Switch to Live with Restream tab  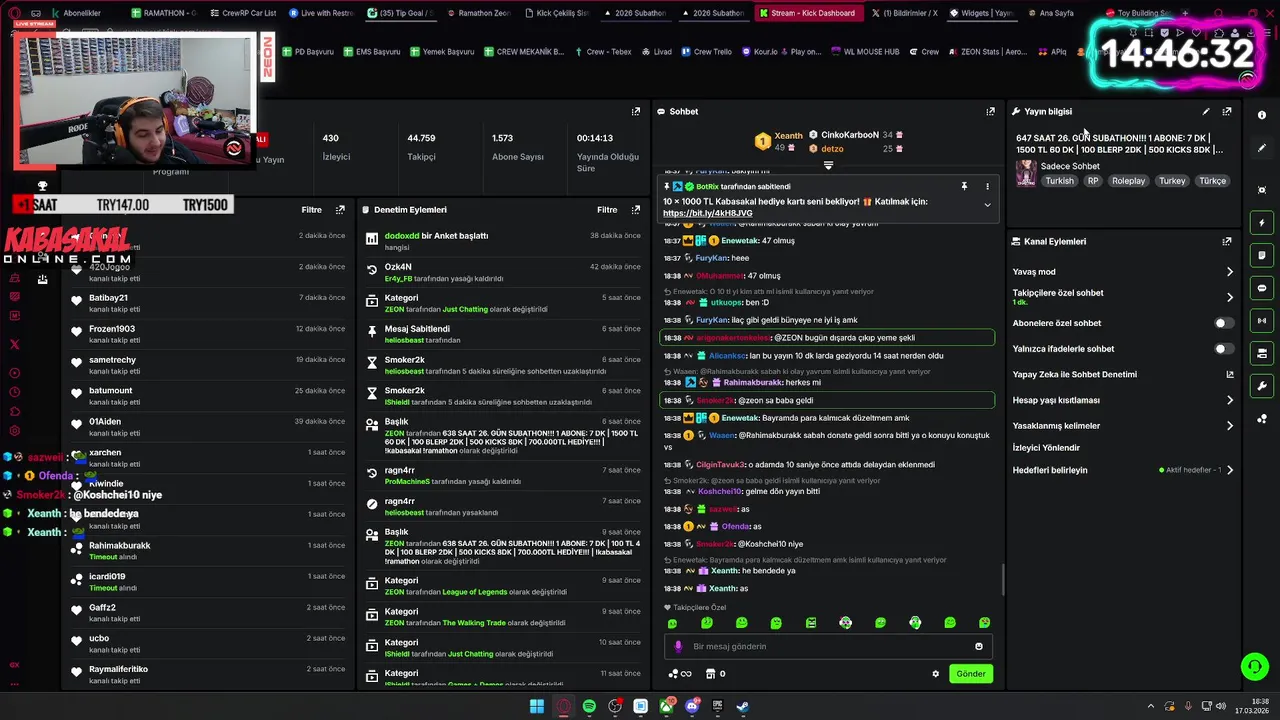[x=321, y=13]
